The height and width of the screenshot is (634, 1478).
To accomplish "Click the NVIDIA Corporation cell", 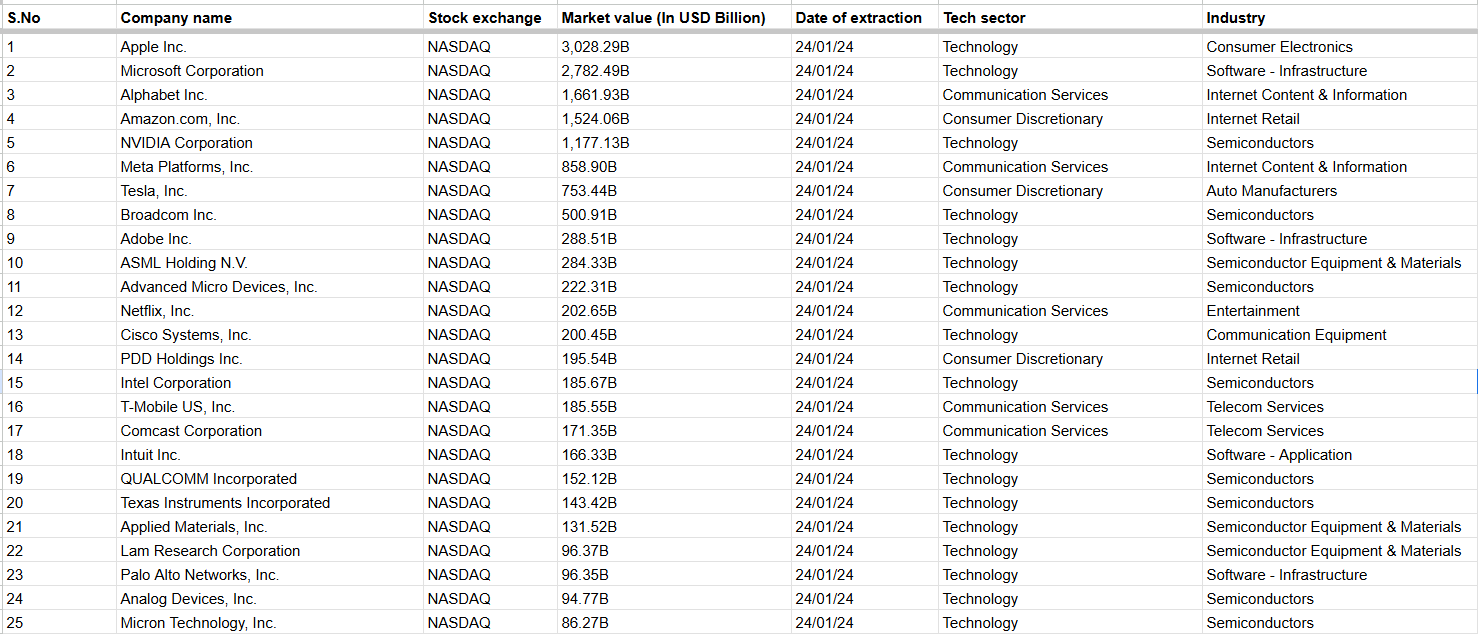I will click(269, 143).
